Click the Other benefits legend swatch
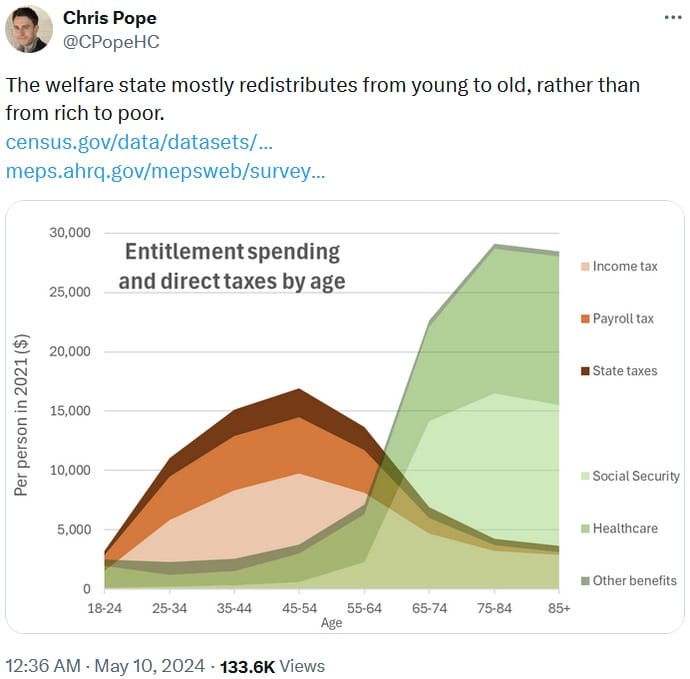The width and height of the screenshot is (690, 679). pos(584,581)
